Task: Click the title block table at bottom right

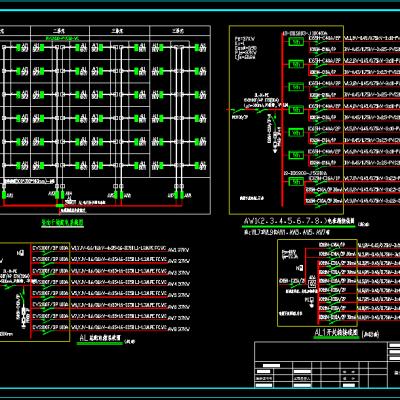Action: point(327,365)
